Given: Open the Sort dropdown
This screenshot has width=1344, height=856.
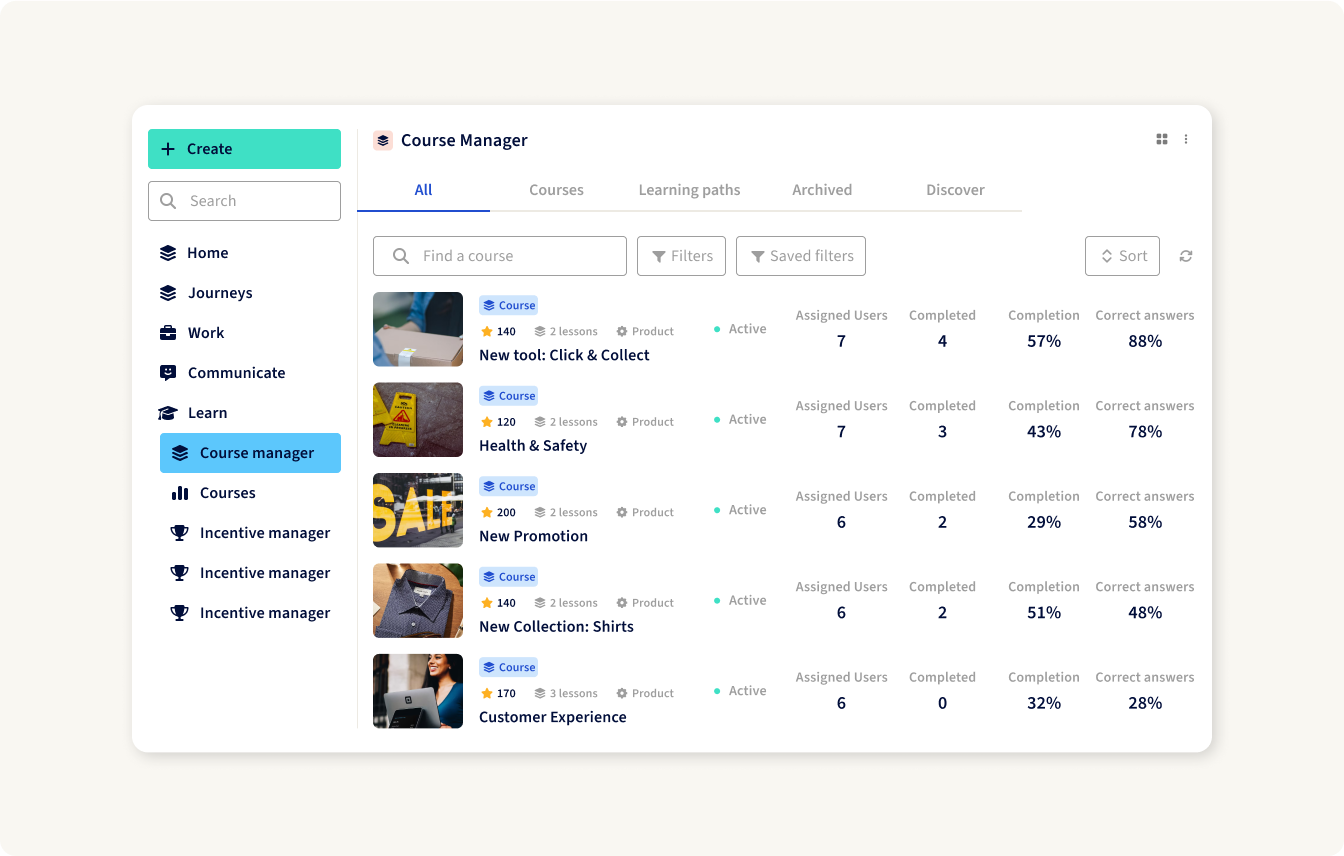Looking at the screenshot, I should tap(1122, 256).
